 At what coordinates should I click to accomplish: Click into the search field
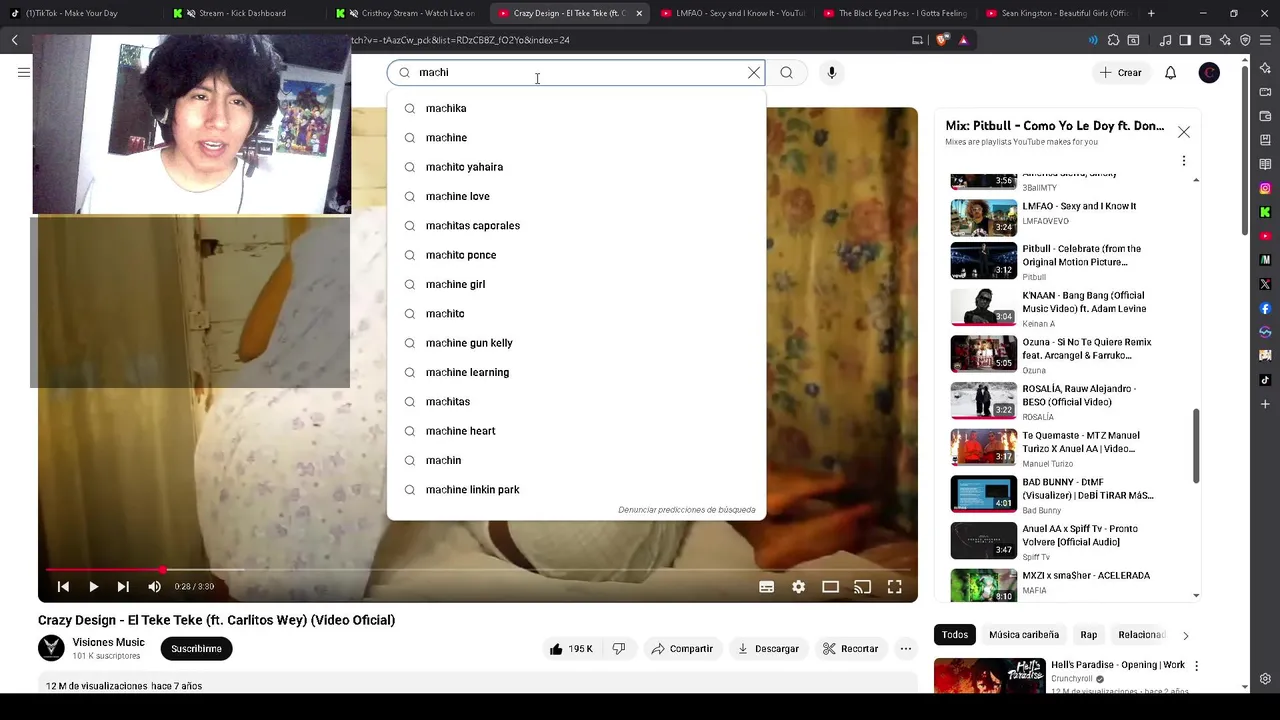[x=575, y=72]
